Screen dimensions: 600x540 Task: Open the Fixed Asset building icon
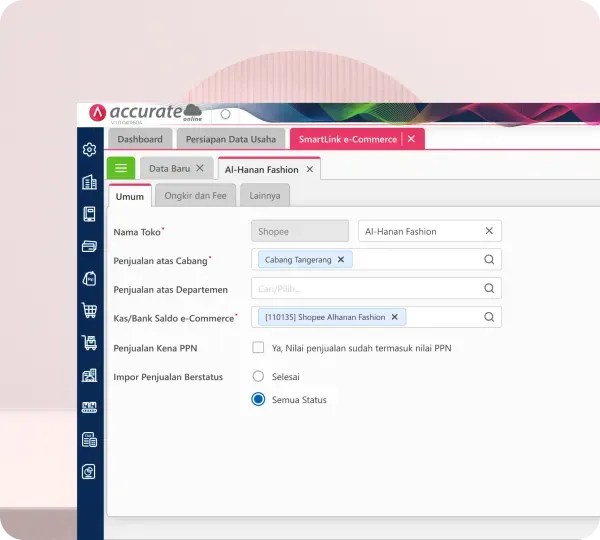90,375
